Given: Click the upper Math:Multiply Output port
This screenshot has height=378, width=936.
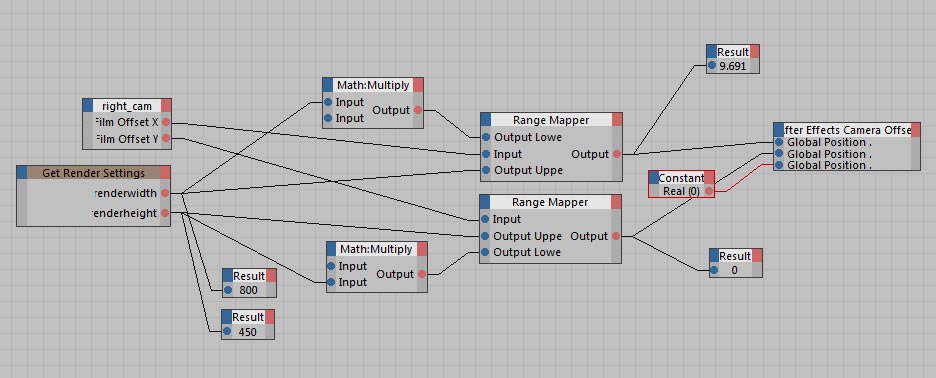Looking at the screenshot, I should tap(417, 110).
